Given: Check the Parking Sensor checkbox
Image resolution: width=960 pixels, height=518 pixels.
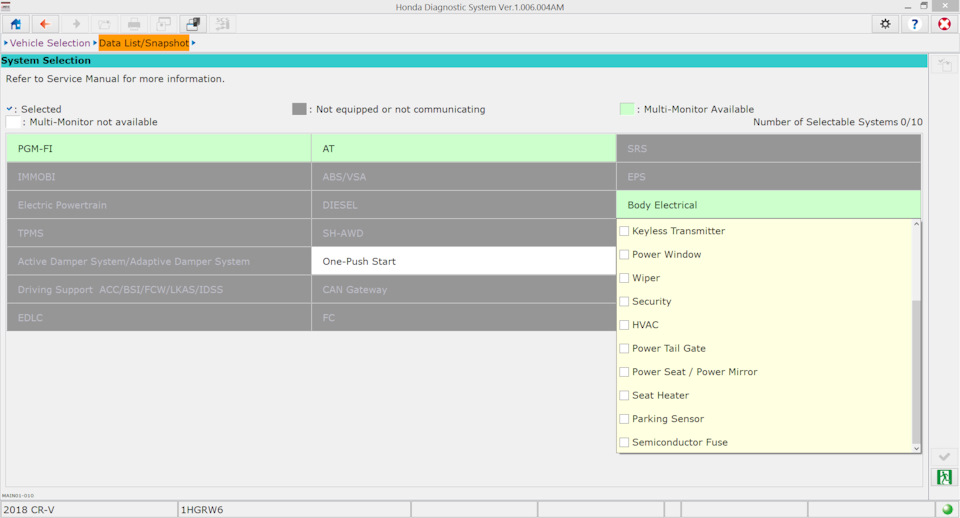Looking at the screenshot, I should pos(624,419).
